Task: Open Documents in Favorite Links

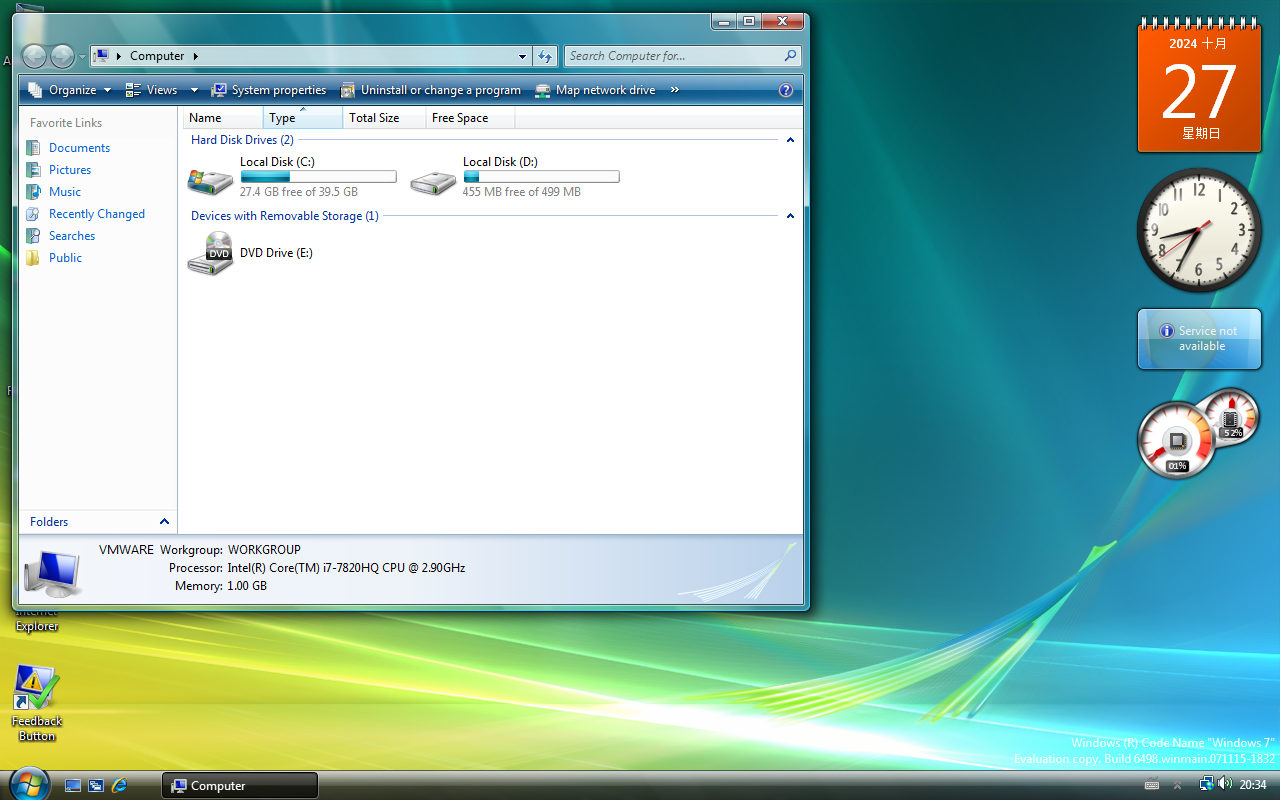Action: pyautogui.click(x=79, y=148)
